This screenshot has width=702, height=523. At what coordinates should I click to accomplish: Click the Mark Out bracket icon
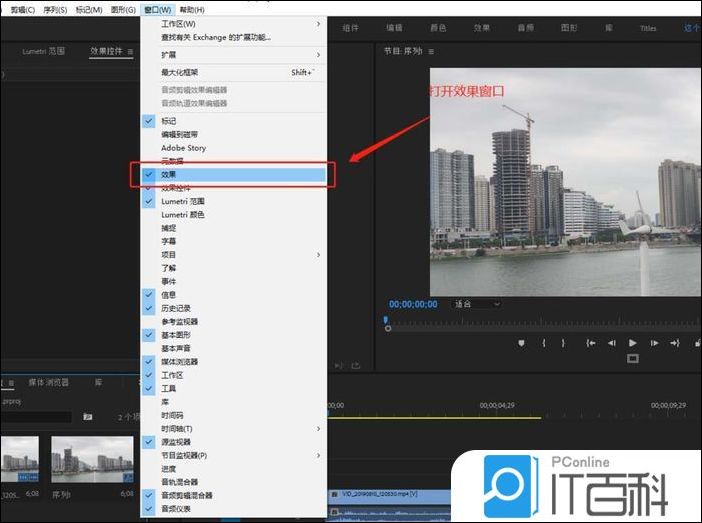click(x=563, y=343)
